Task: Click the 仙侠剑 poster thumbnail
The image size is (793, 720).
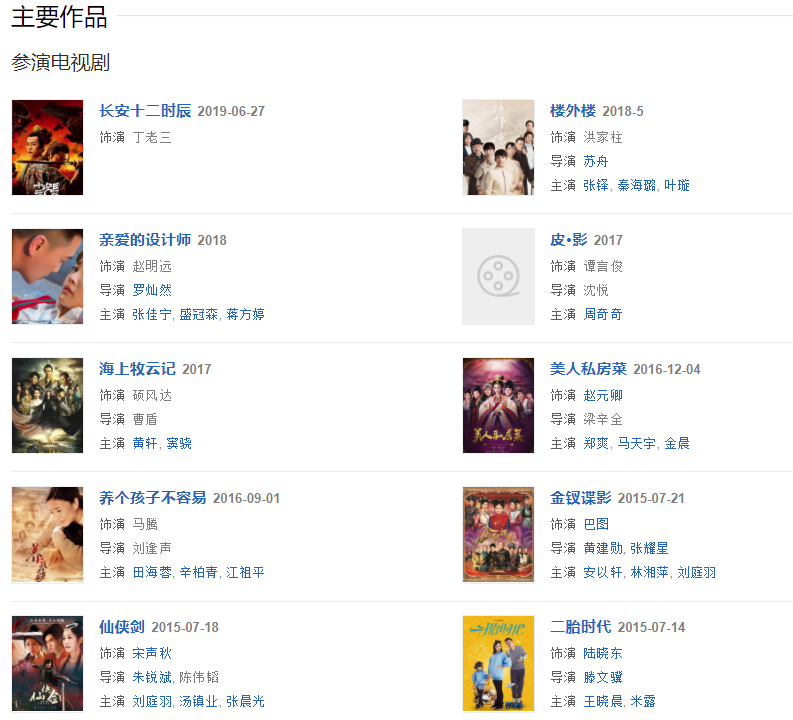Action: pos(48,663)
